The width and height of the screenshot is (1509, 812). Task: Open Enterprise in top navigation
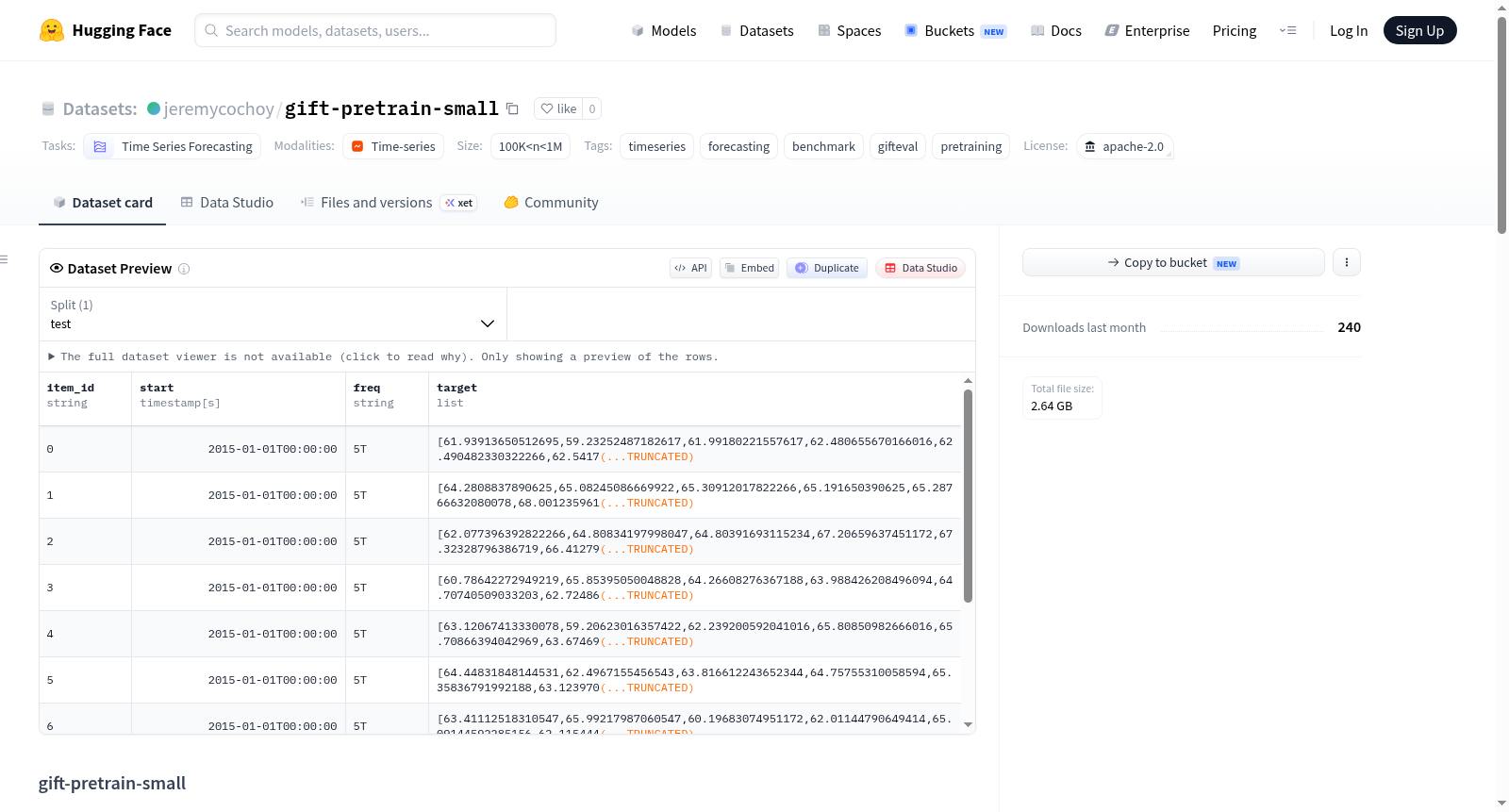(x=1147, y=30)
